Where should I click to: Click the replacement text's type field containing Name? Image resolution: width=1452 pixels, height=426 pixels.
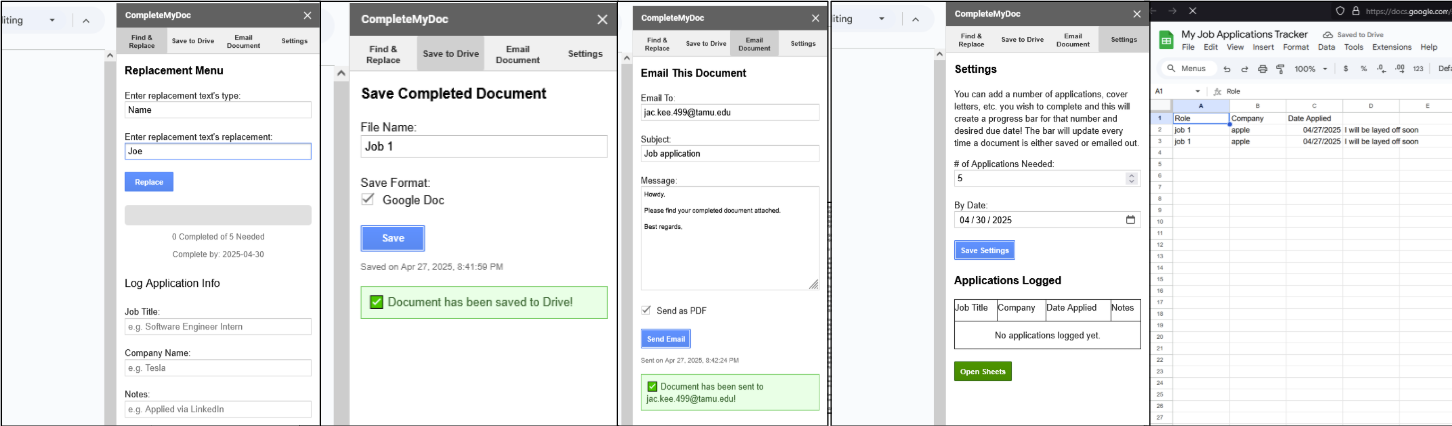tap(218, 110)
